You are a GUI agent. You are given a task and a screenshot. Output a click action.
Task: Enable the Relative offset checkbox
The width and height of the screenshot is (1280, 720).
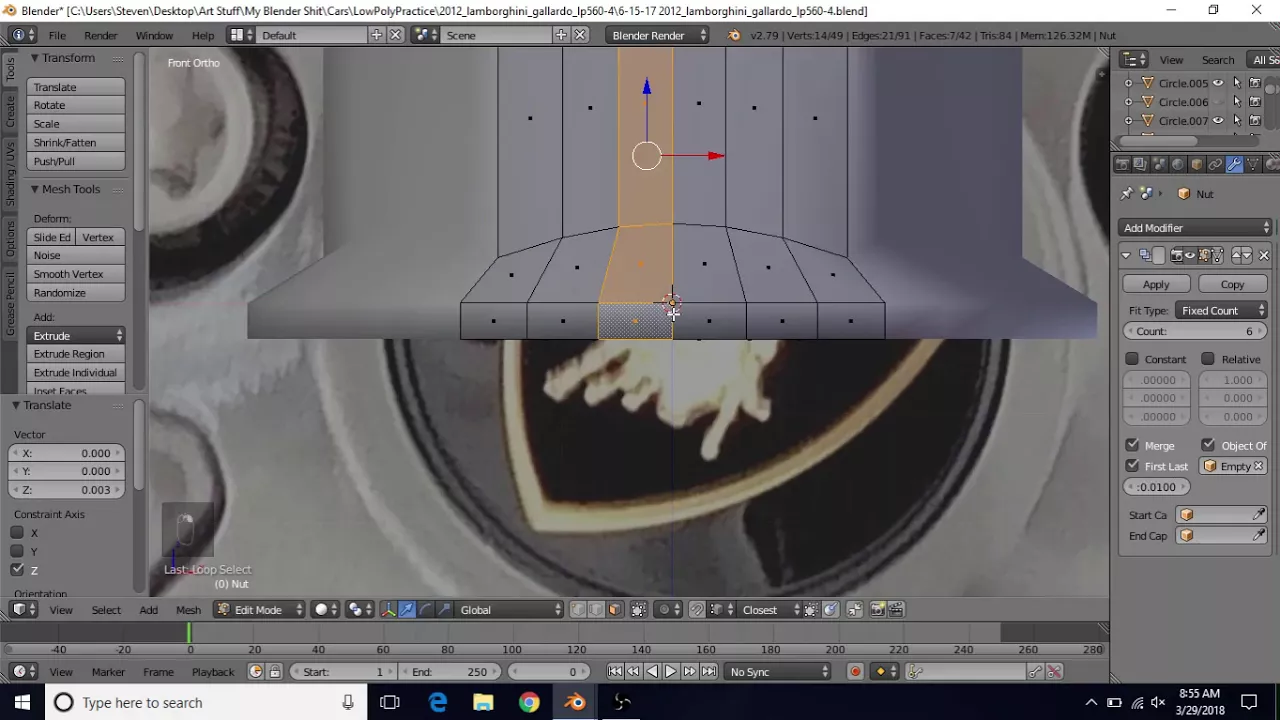point(1208,359)
